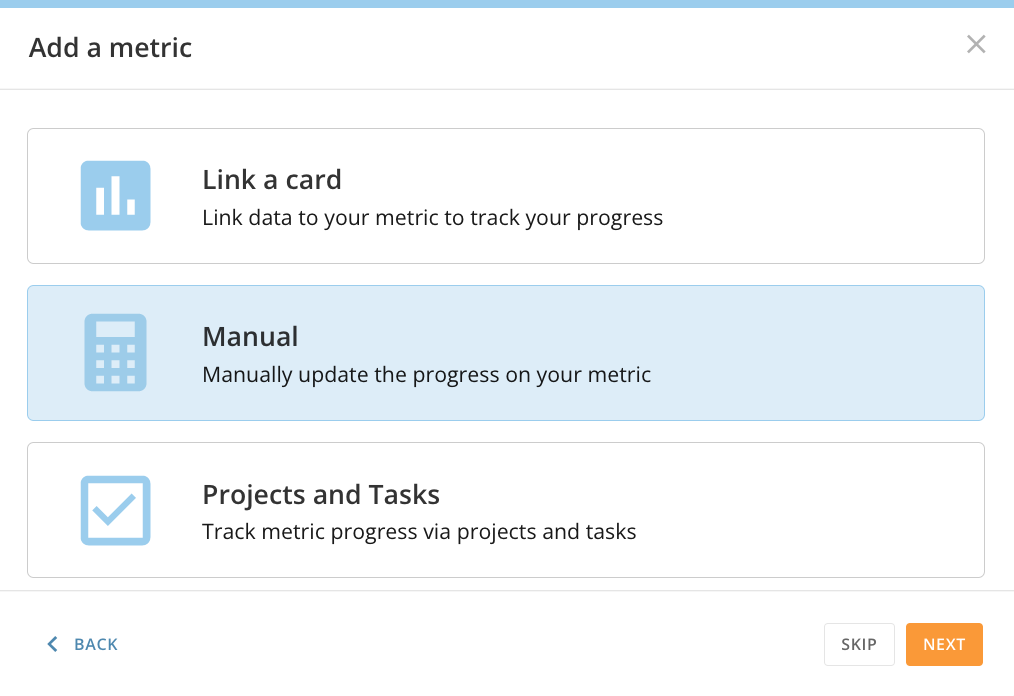The image size is (1014, 696).
Task: Select the "Link a card" heading
Action: pos(272,180)
